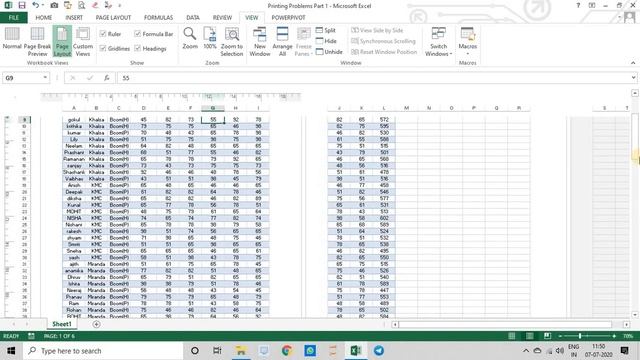Click zoom out minus button

560,336
